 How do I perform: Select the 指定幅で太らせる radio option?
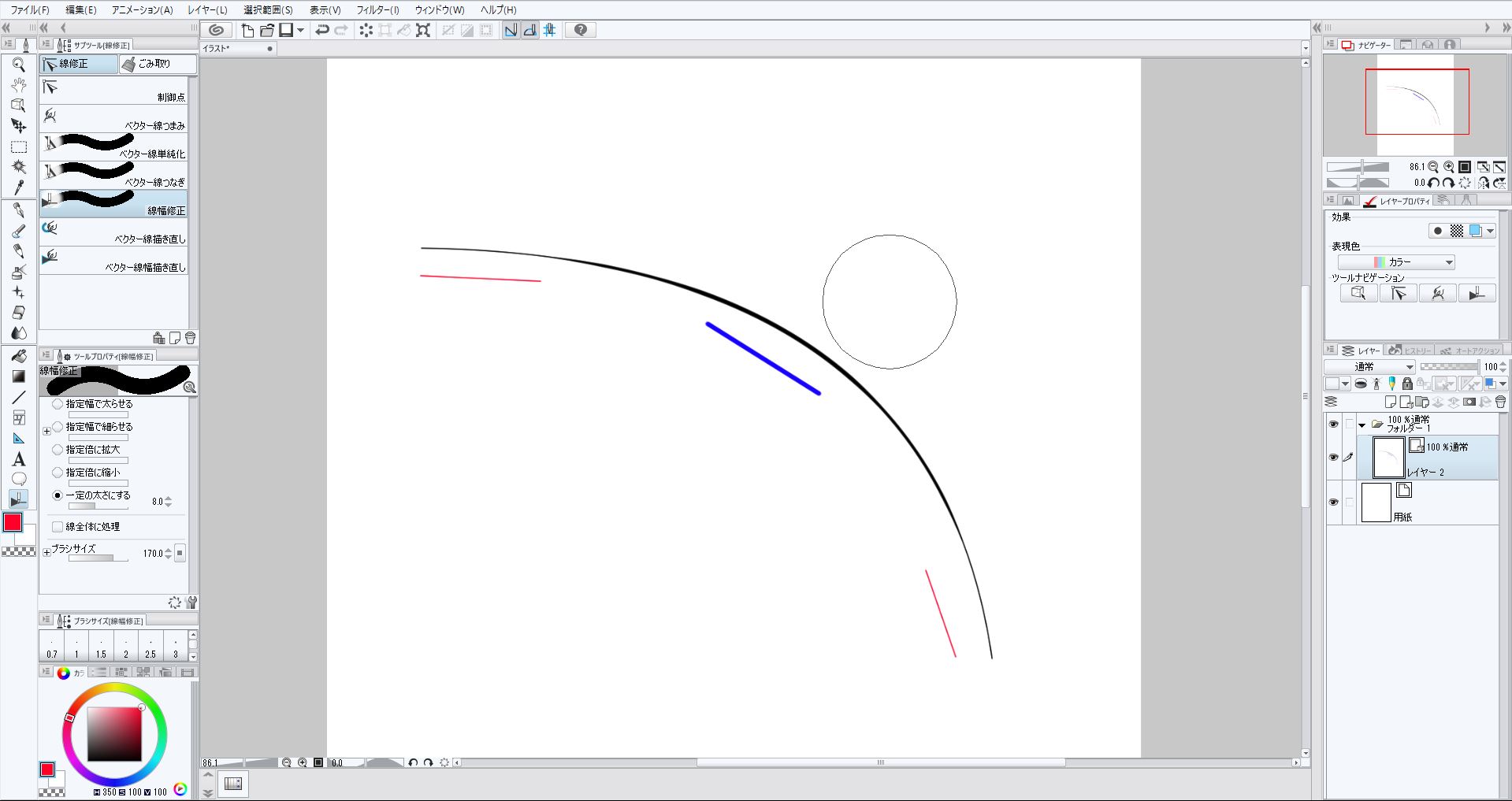coord(58,403)
